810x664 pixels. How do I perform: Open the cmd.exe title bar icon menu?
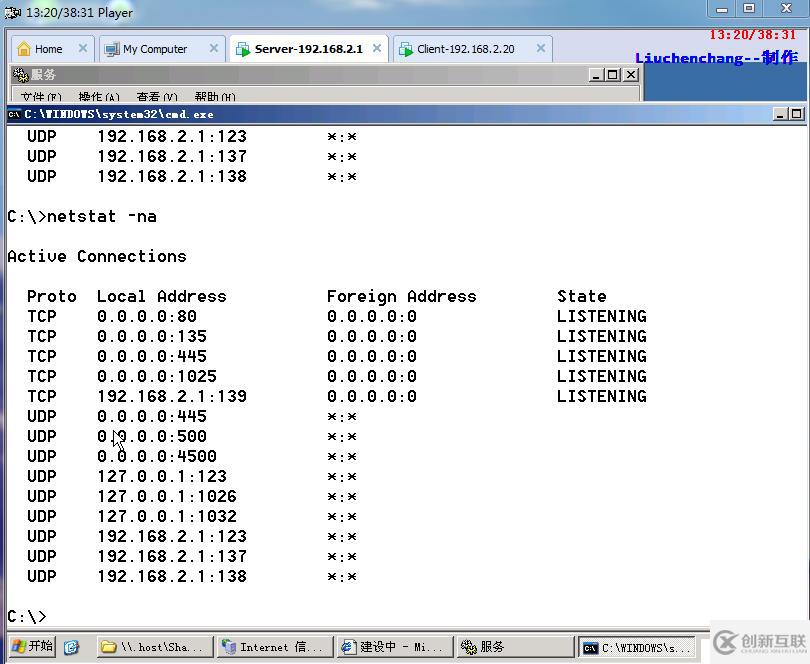14,114
